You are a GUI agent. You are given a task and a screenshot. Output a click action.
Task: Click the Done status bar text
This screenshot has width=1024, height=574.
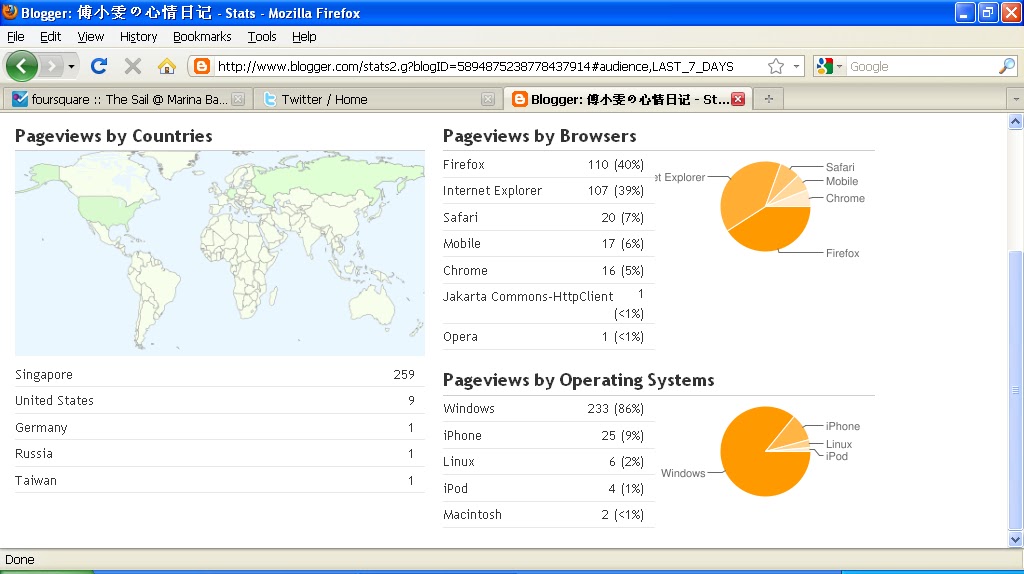(x=20, y=560)
